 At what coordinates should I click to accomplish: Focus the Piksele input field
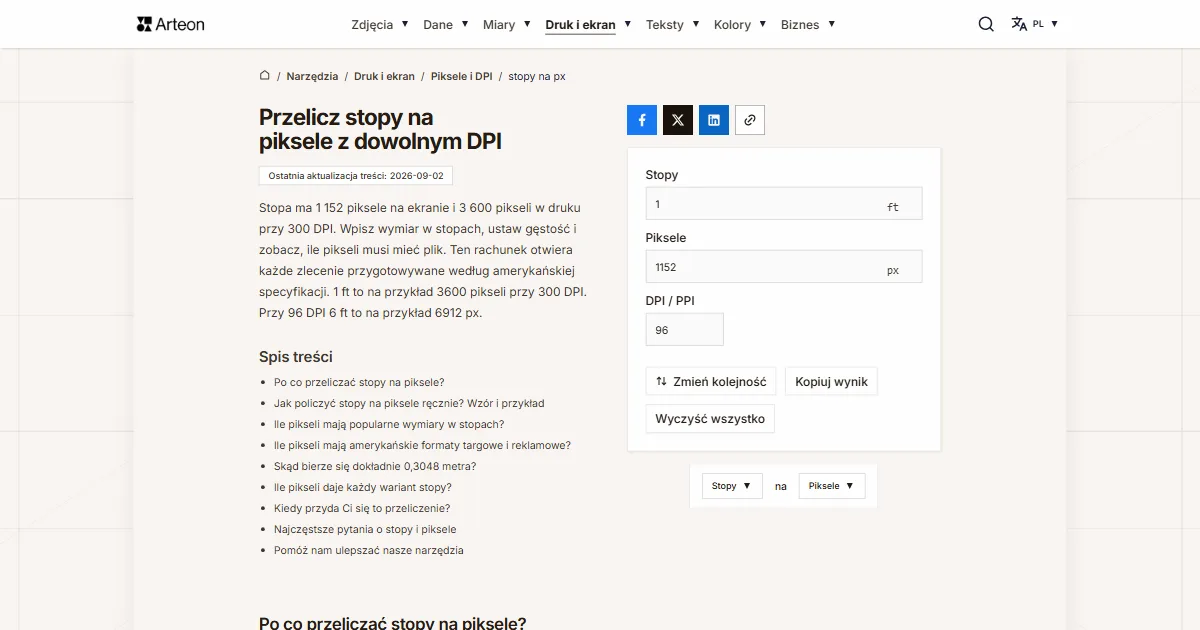(784, 267)
